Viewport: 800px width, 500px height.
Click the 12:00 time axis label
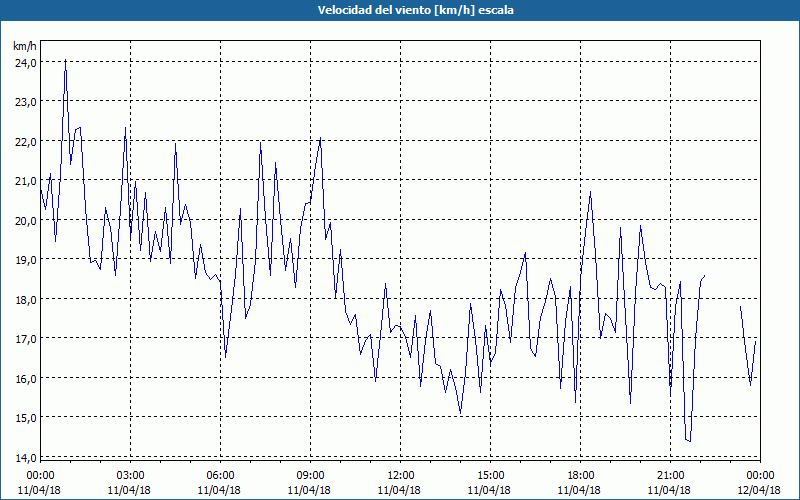[401, 476]
